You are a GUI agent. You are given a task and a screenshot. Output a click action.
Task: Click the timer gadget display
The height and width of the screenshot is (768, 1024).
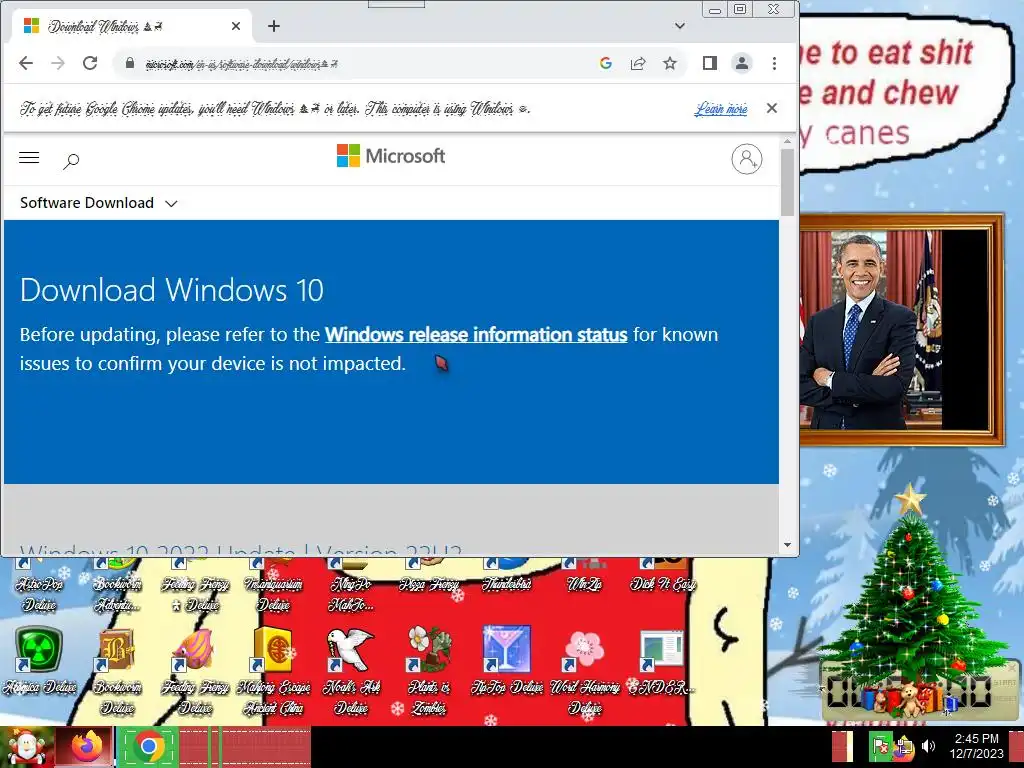pyautogui.click(x=908, y=691)
